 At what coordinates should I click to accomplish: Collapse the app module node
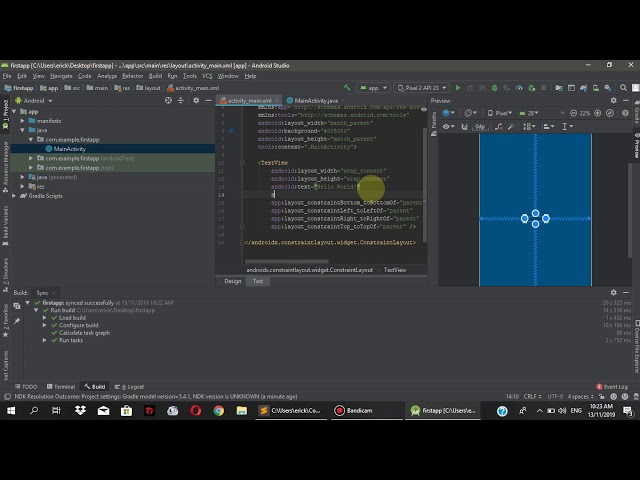coord(14,111)
